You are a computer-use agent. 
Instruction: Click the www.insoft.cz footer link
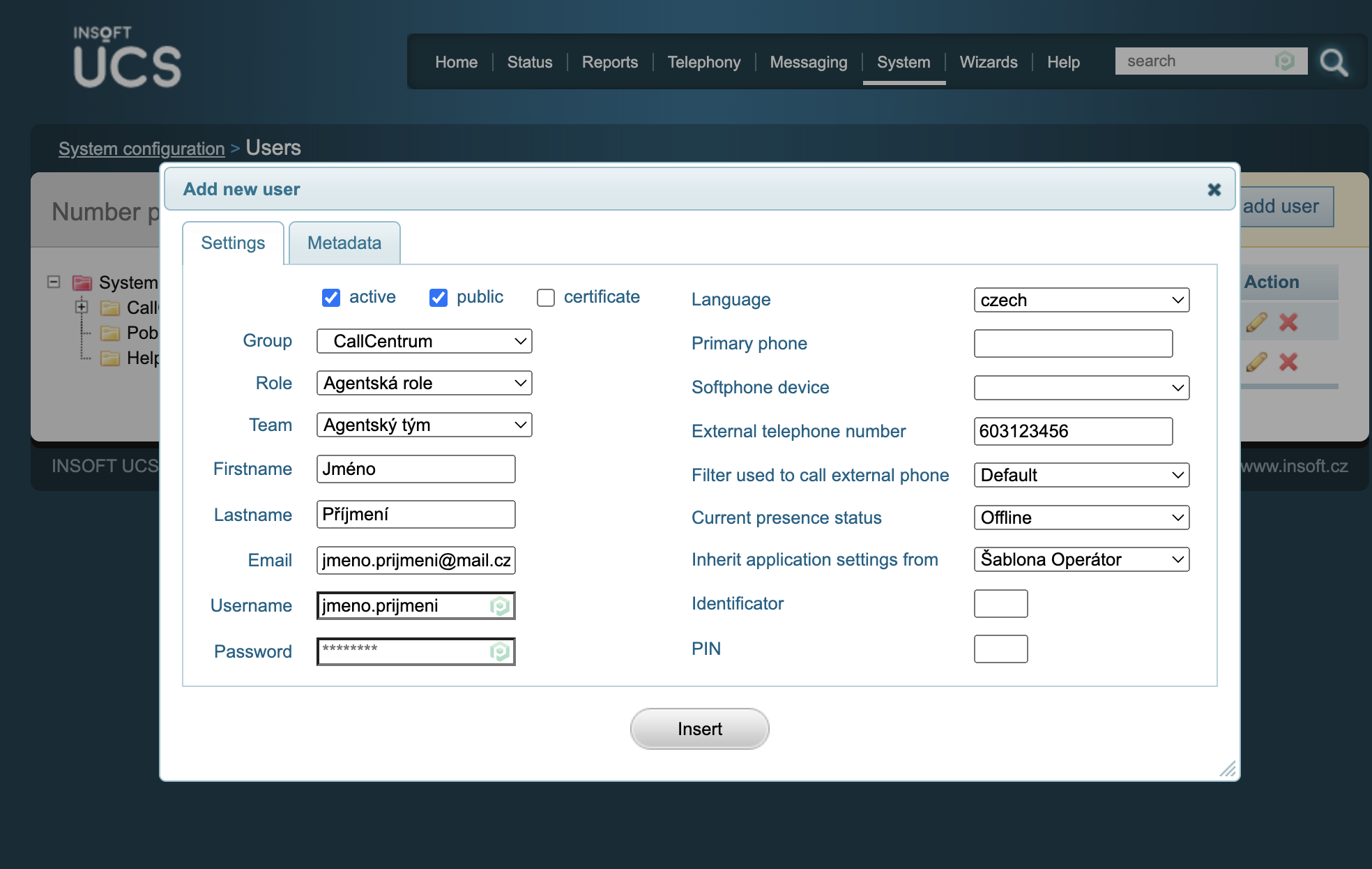click(x=1293, y=466)
